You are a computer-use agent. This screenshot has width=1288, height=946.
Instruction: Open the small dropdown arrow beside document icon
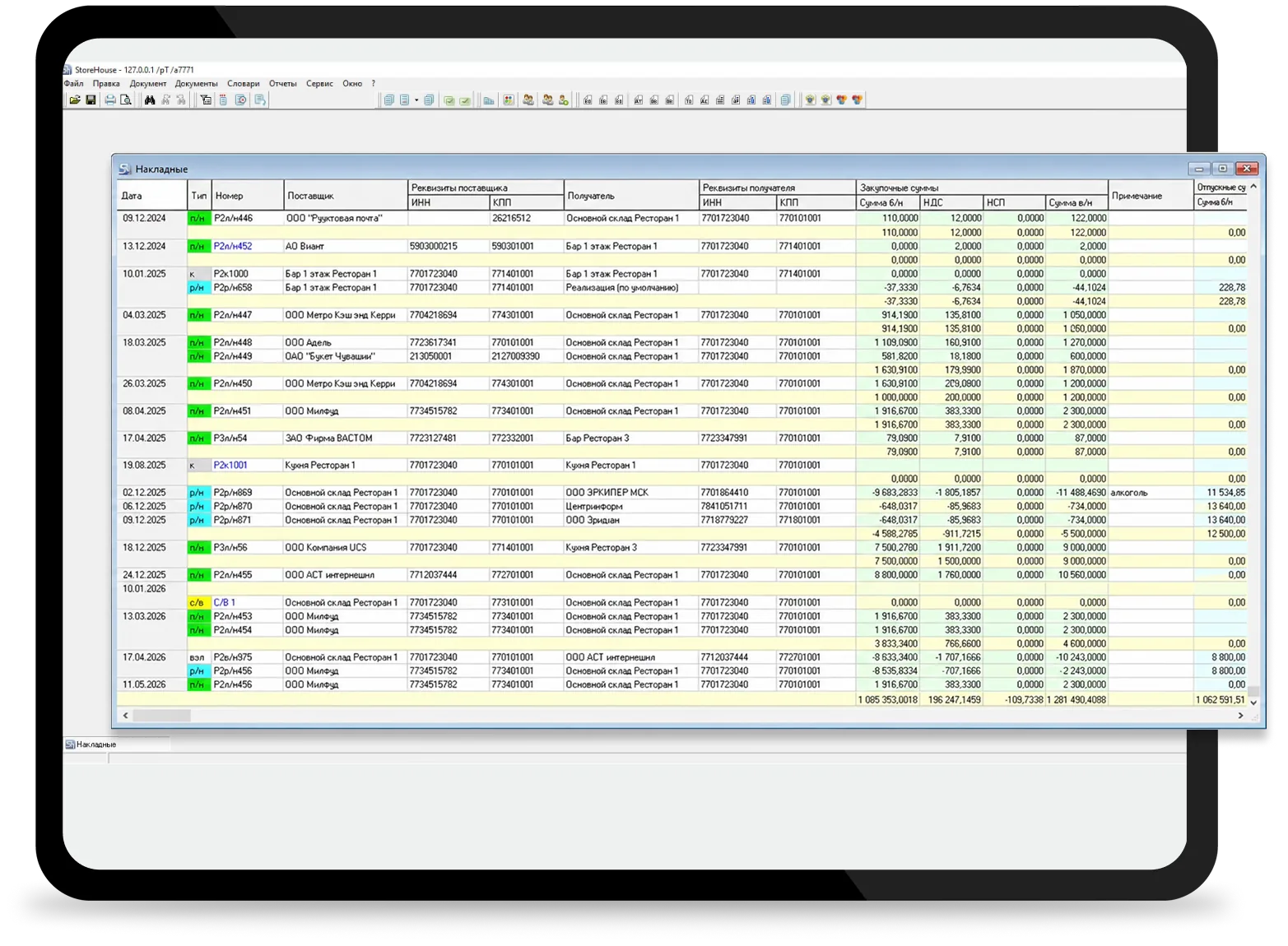point(416,100)
